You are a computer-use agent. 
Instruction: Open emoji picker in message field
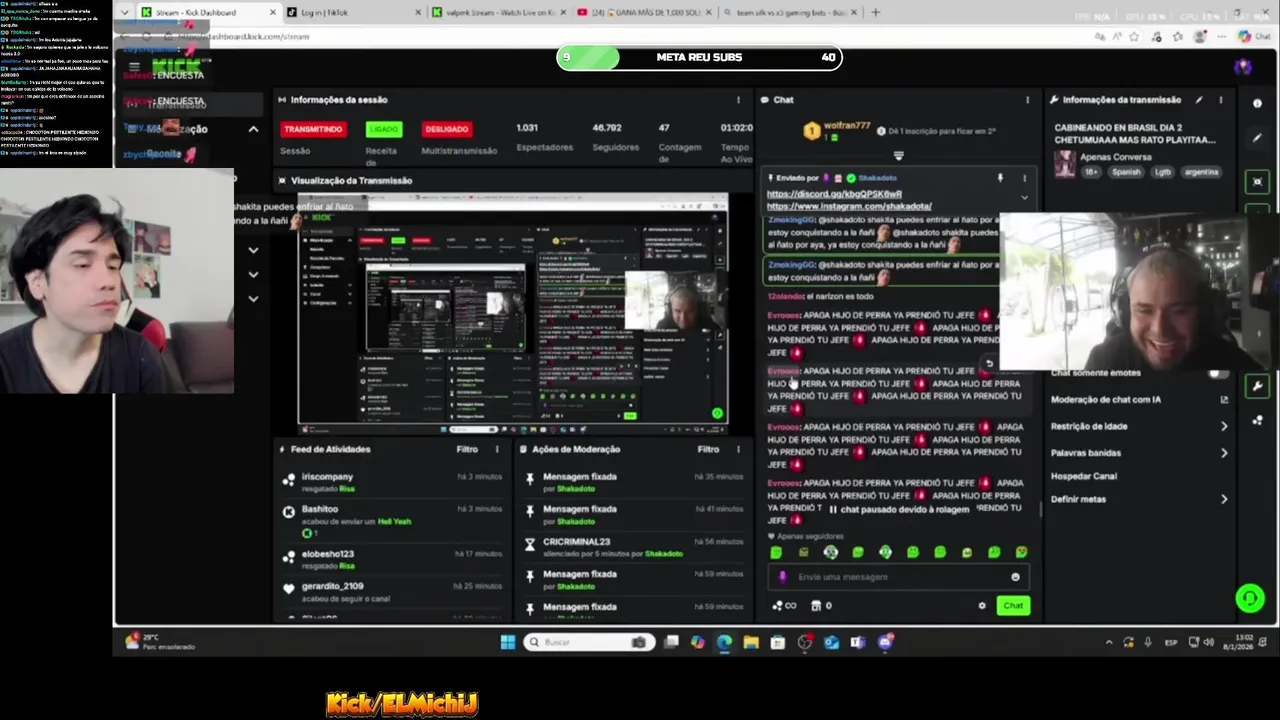[1015, 577]
